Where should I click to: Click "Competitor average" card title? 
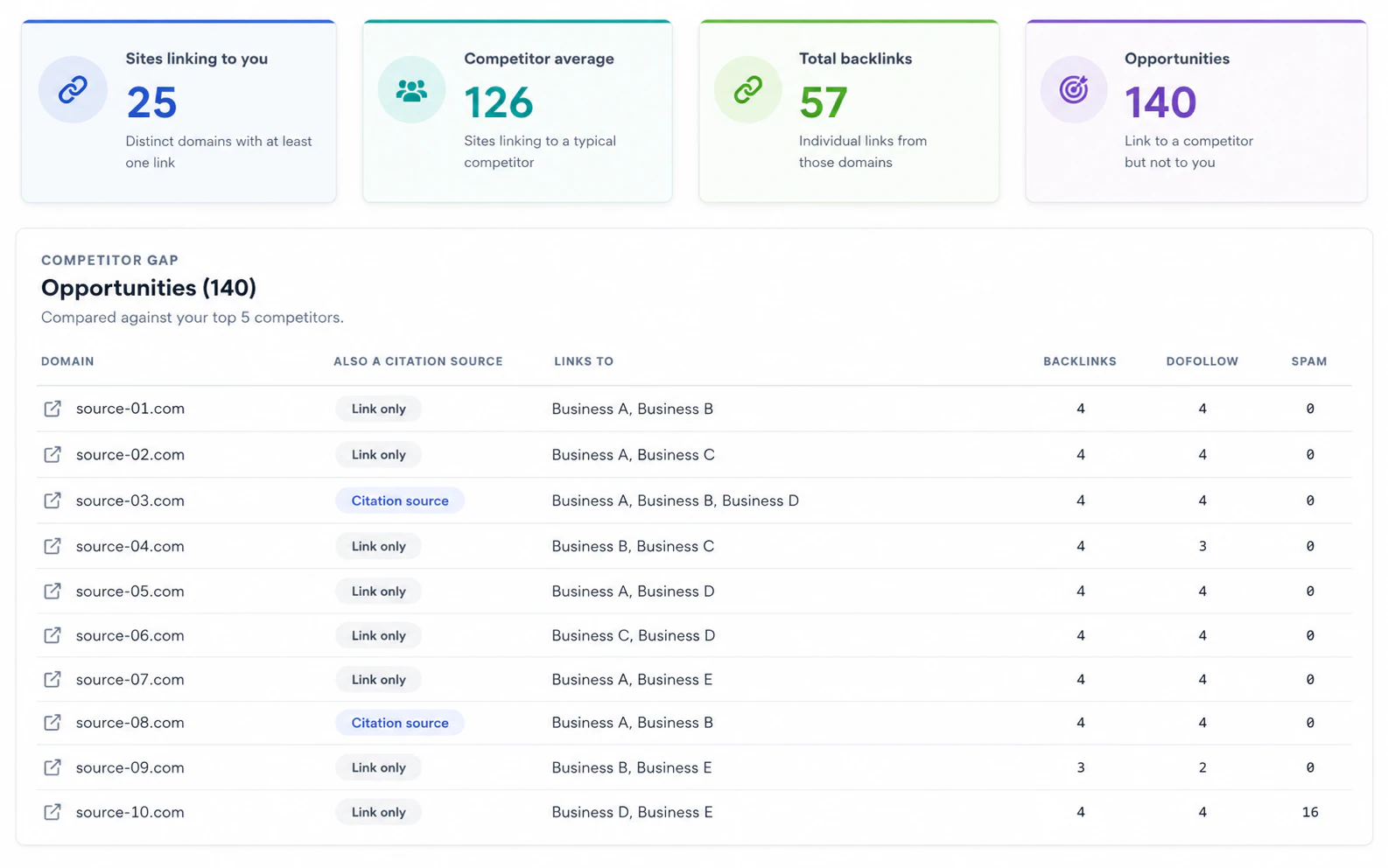click(539, 59)
